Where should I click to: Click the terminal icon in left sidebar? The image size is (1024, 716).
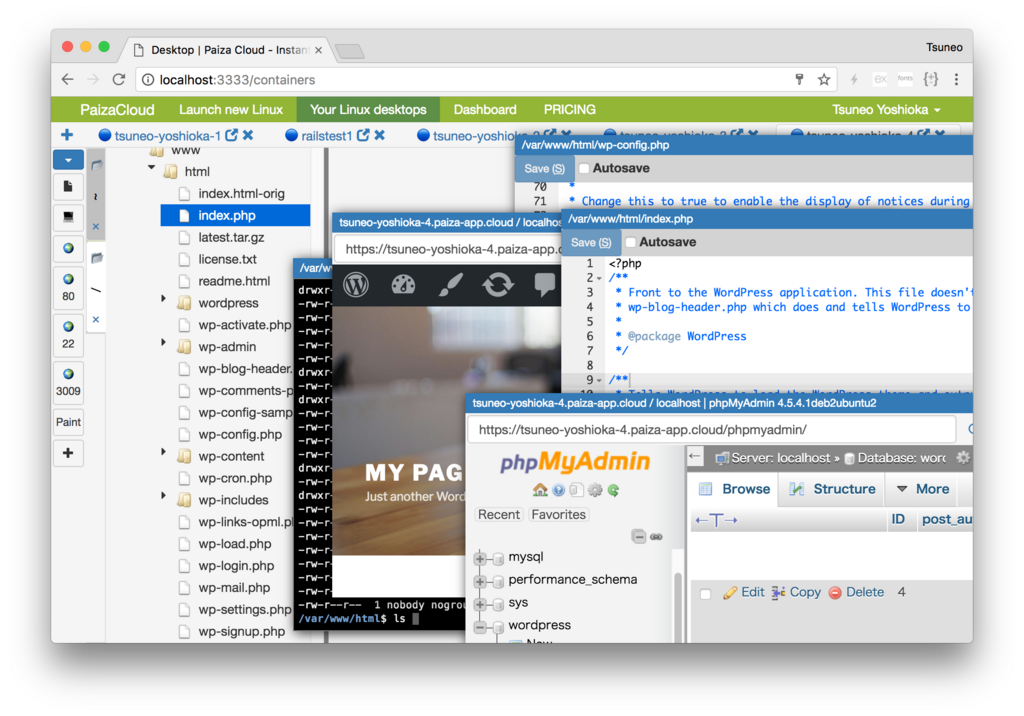[68, 217]
